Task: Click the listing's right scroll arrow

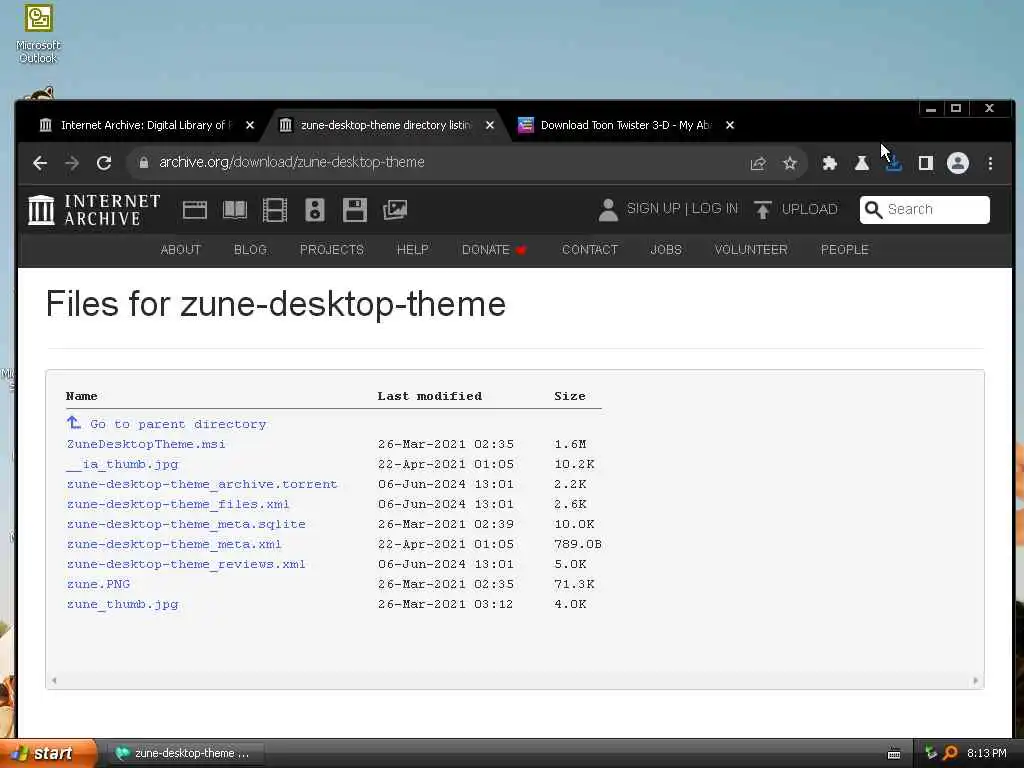Action: (x=976, y=680)
